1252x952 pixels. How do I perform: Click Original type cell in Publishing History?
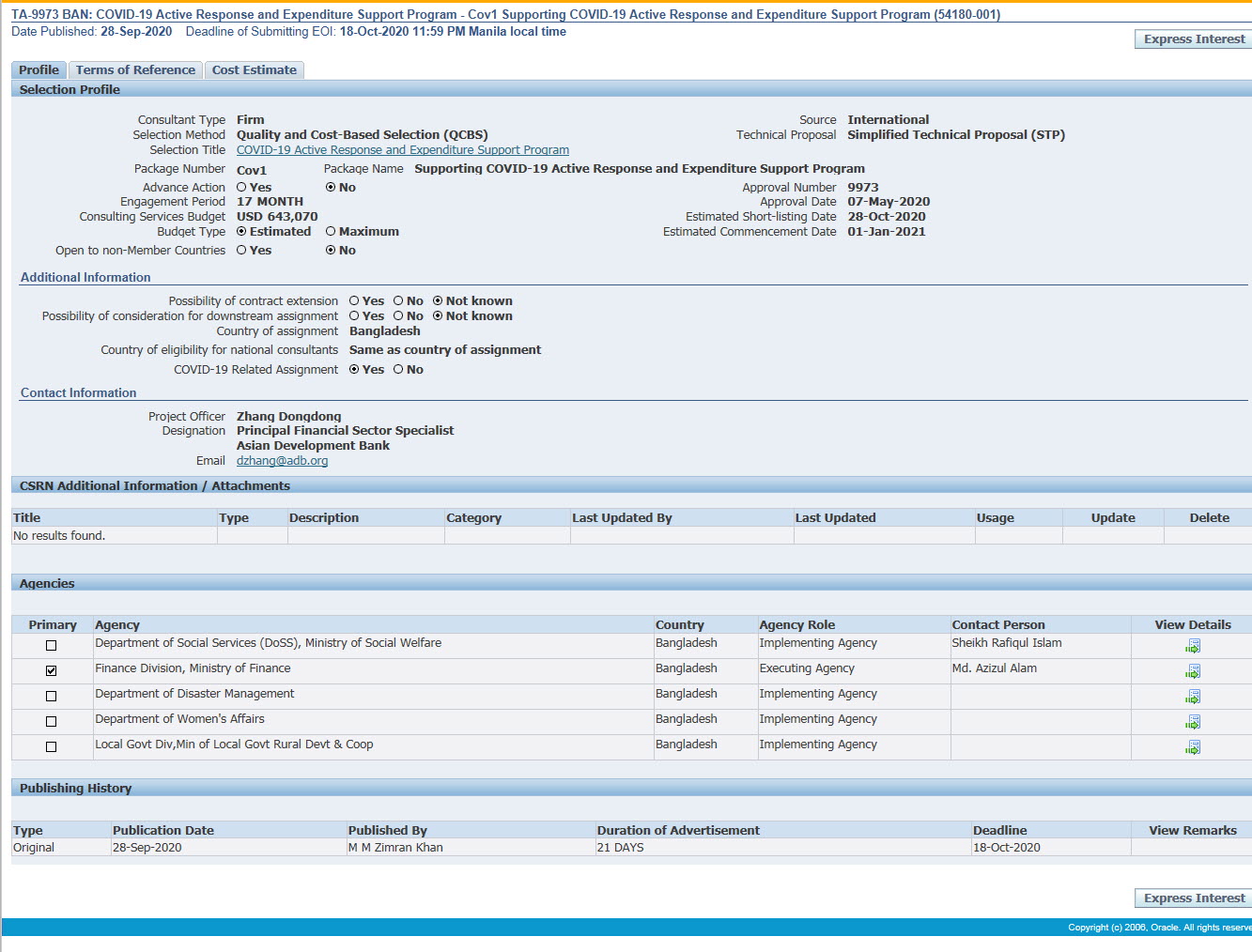click(x=34, y=848)
